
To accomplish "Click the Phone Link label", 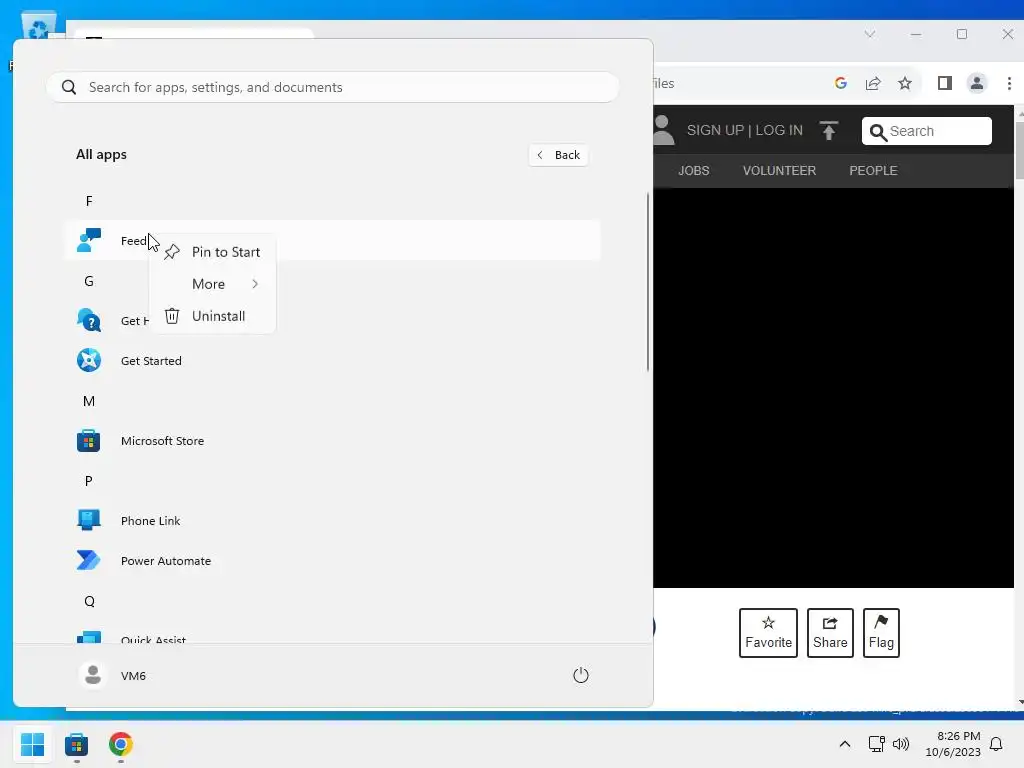I will point(150,521).
